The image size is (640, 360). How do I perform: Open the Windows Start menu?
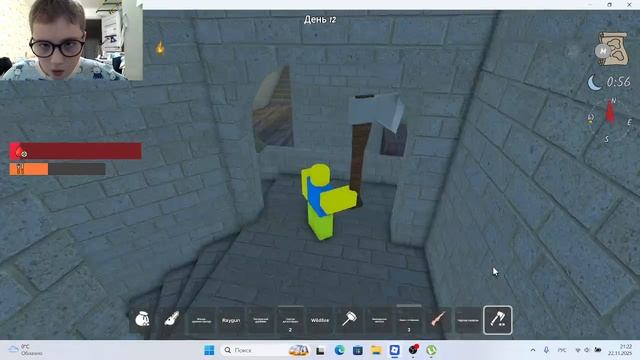pyautogui.click(x=209, y=350)
